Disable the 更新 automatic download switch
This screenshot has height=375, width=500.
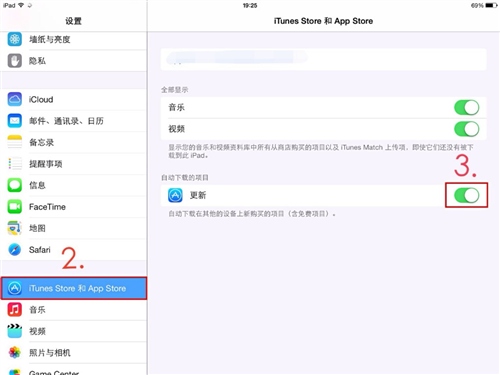[x=467, y=195]
